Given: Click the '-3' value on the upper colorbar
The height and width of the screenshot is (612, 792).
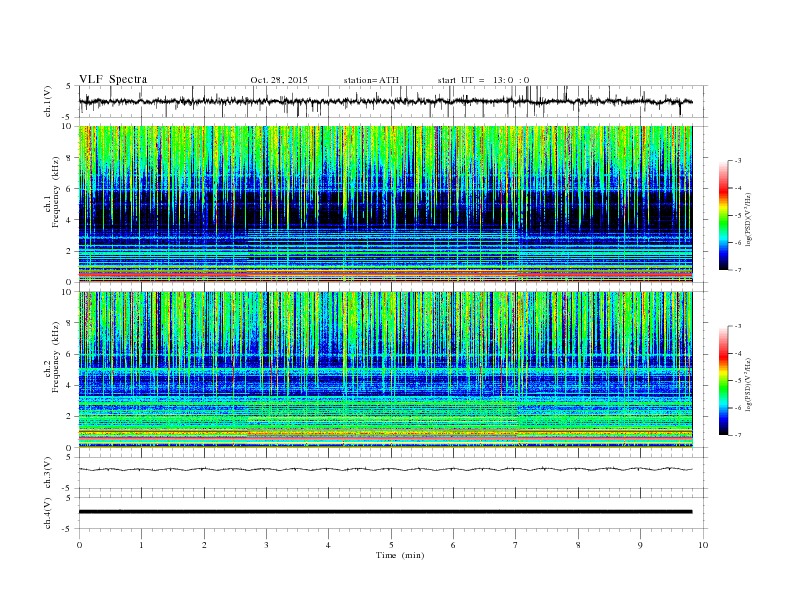Looking at the screenshot, I should (x=738, y=161).
